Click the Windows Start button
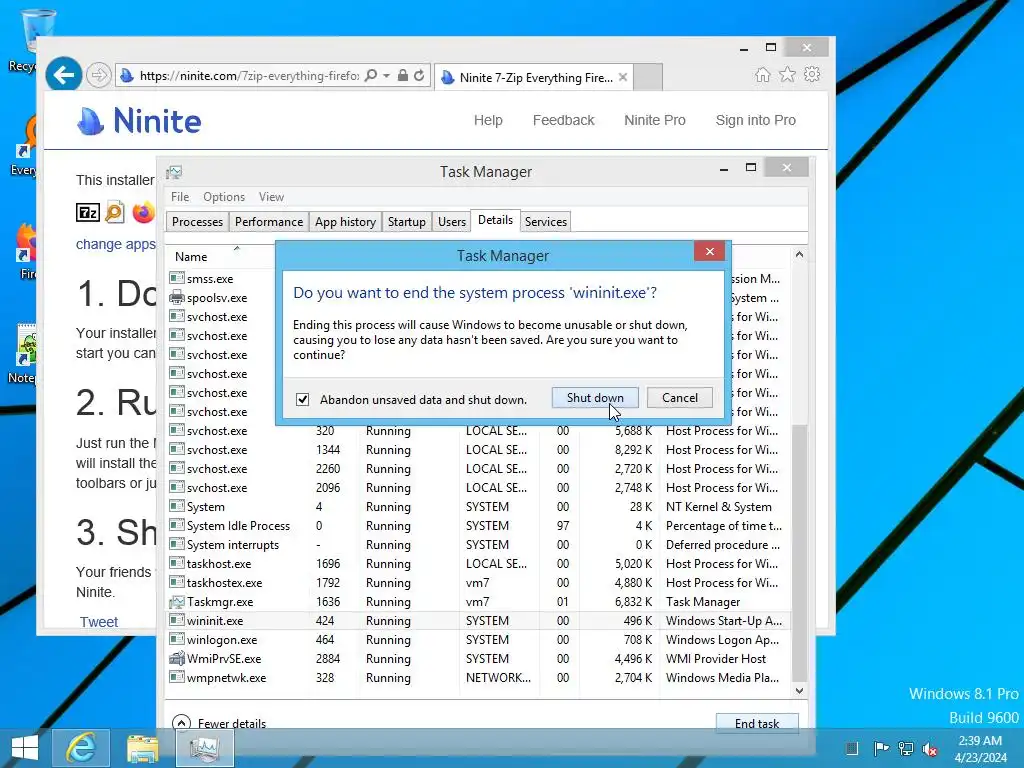1024x768 pixels. pos(25,748)
